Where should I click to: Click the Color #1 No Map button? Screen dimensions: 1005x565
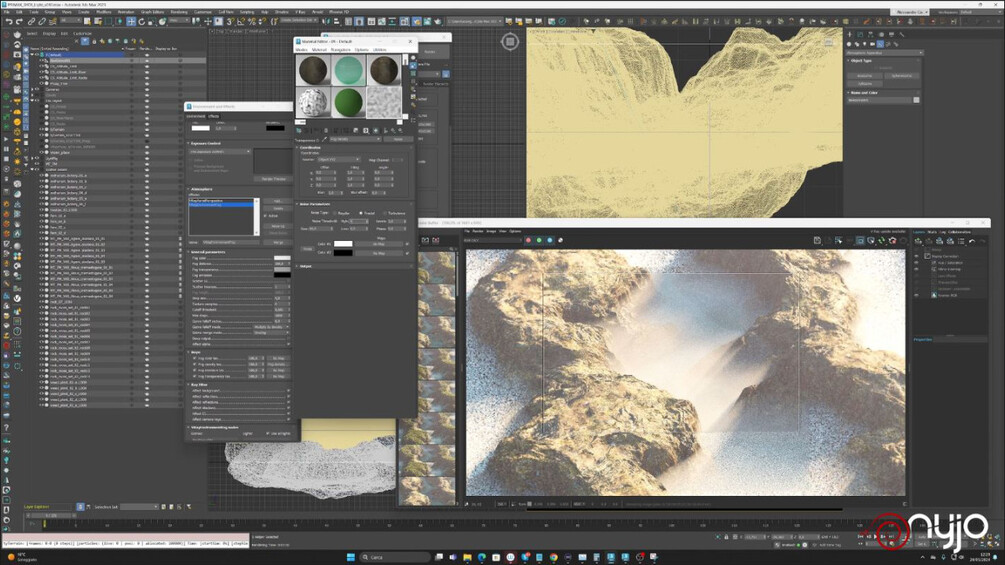coord(379,244)
